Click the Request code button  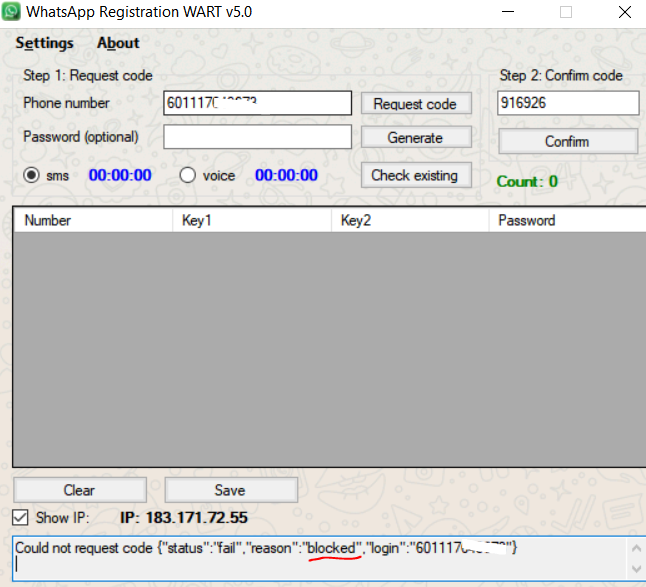[x=416, y=104]
